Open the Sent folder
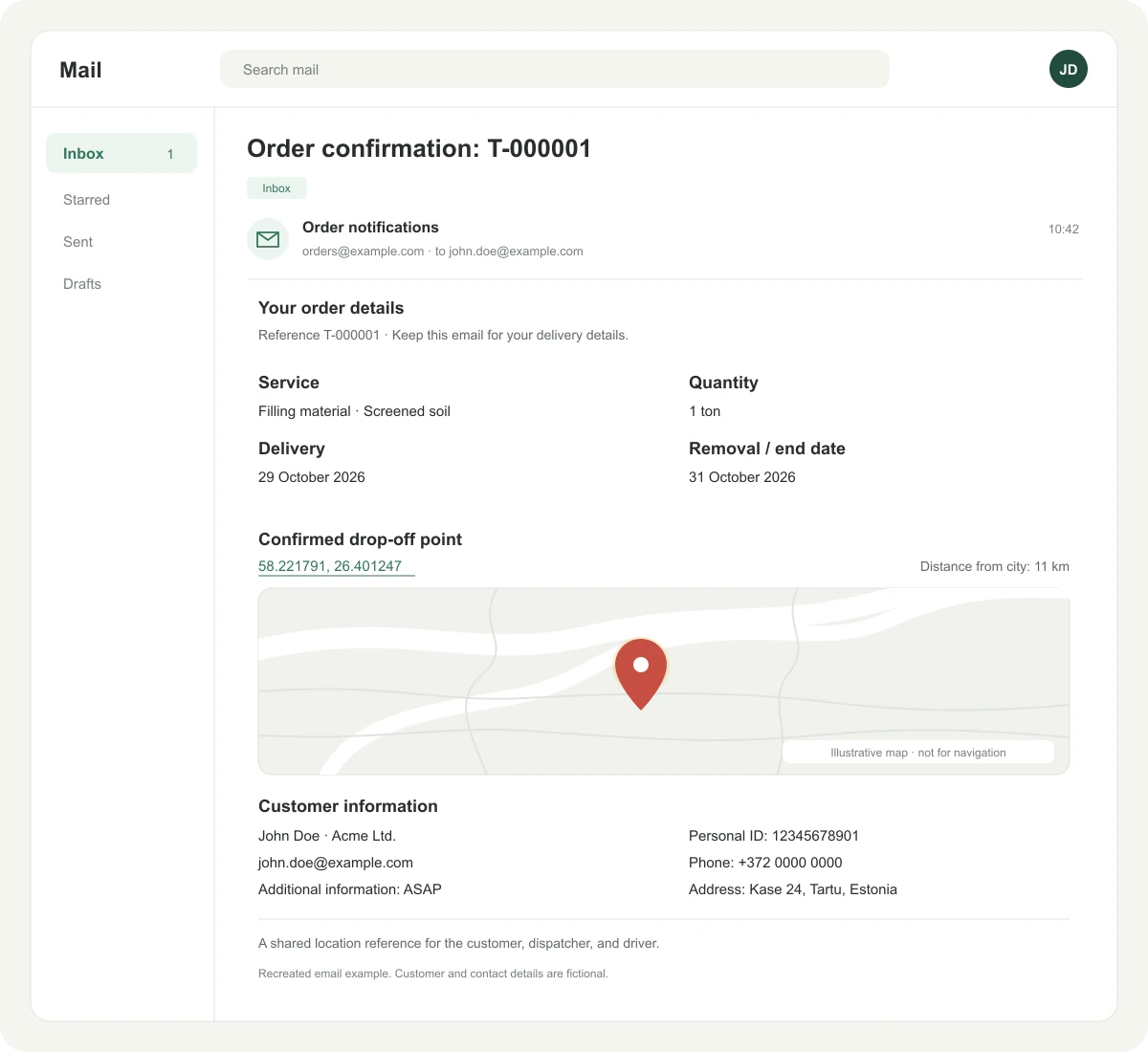The width and height of the screenshot is (1148, 1052). pyautogui.click(x=77, y=242)
